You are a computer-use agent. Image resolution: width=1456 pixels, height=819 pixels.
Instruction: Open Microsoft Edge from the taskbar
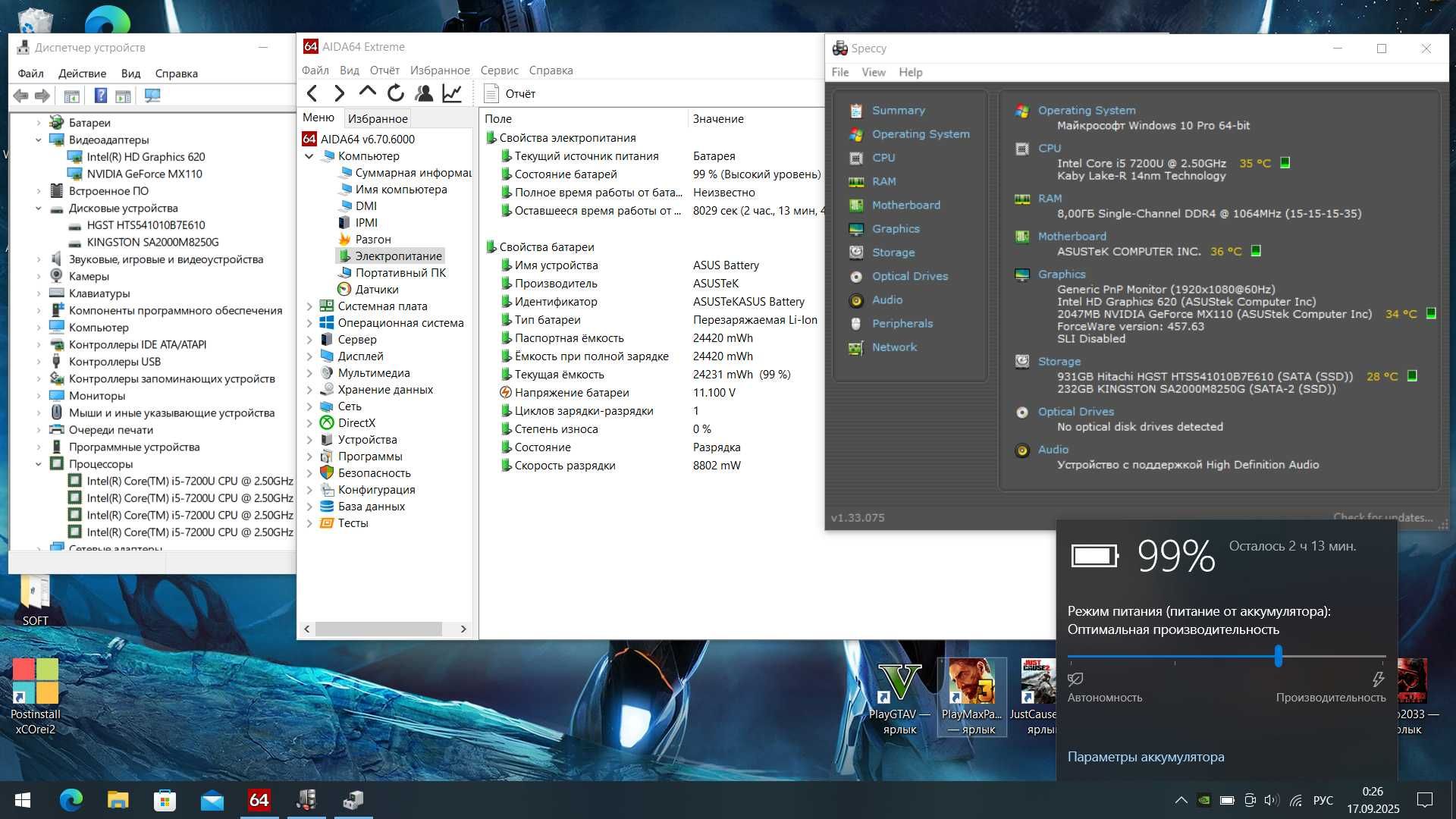[x=71, y=799]
